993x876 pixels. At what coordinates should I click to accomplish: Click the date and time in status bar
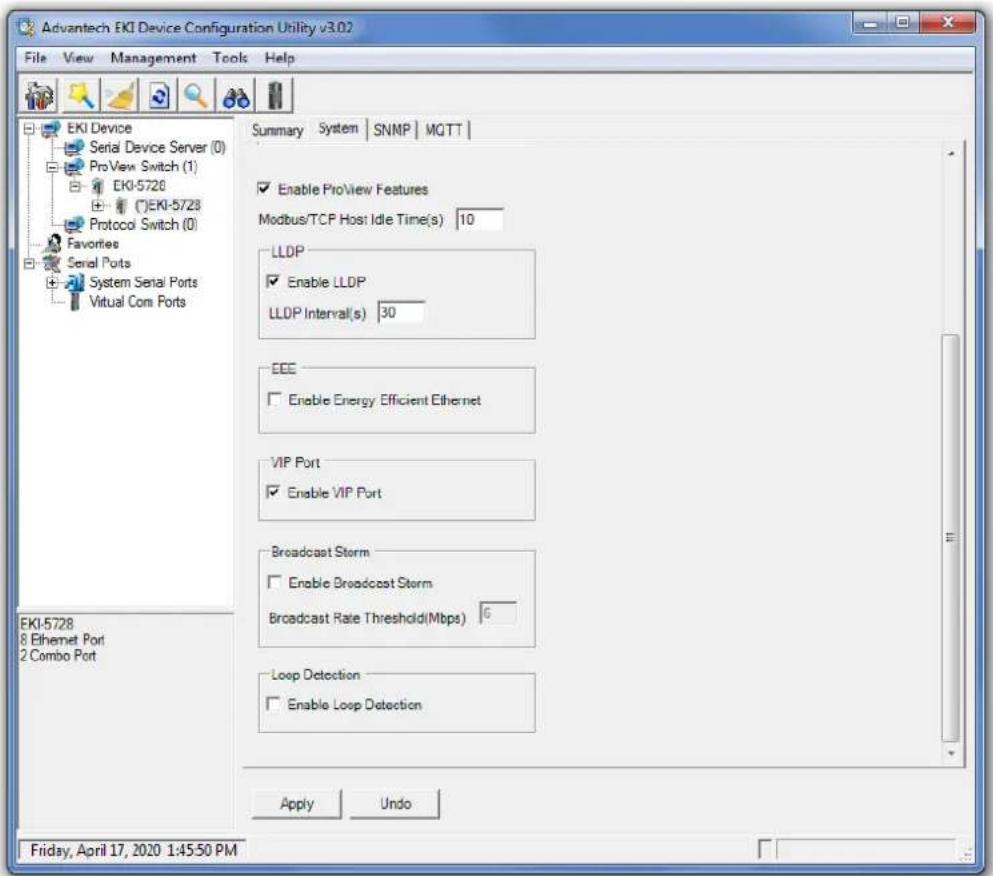(x=134, y=850)
